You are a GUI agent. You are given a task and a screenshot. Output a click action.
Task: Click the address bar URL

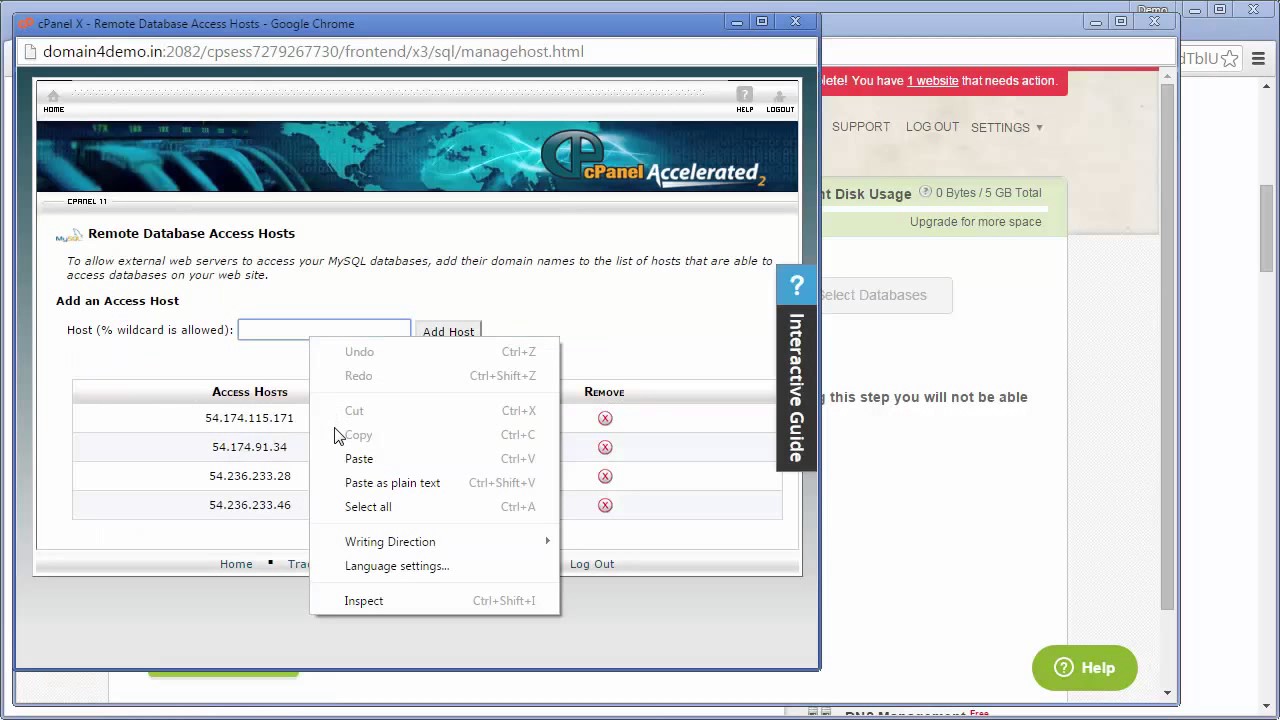pyautogui.click(x=313, y=52)
